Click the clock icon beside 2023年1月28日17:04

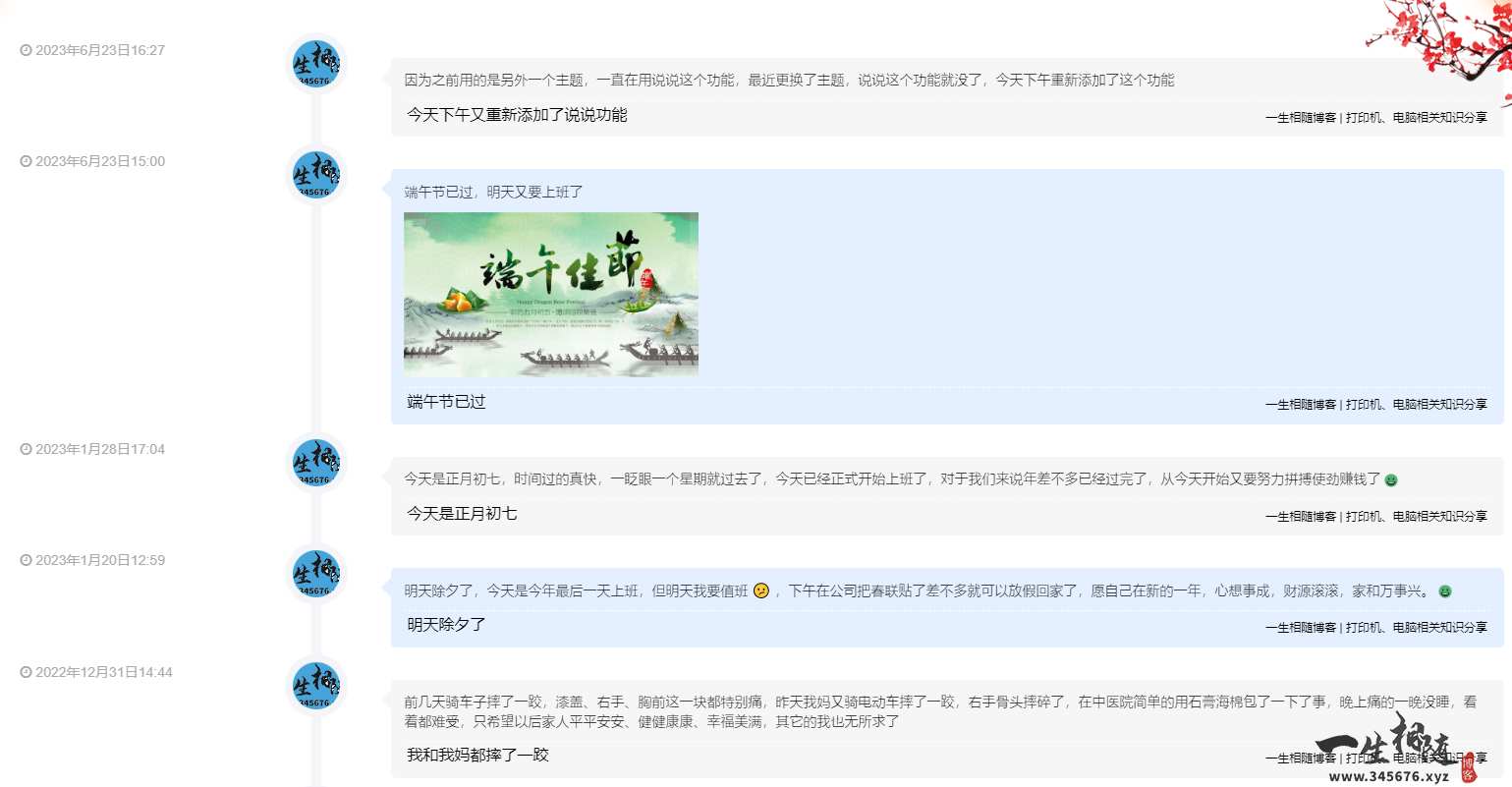pos(26,449)
